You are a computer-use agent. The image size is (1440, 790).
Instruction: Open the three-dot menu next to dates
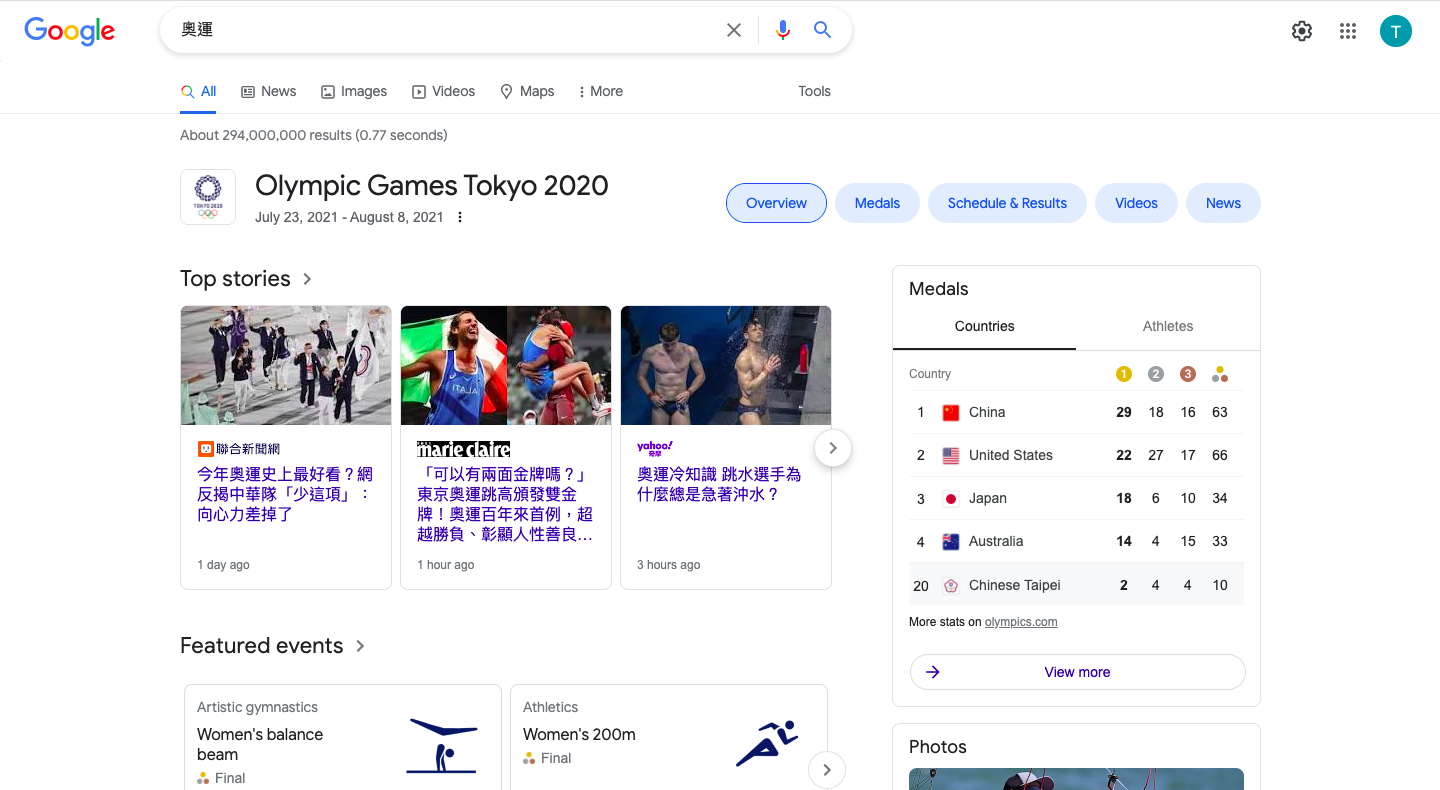(x=460, y=217)
